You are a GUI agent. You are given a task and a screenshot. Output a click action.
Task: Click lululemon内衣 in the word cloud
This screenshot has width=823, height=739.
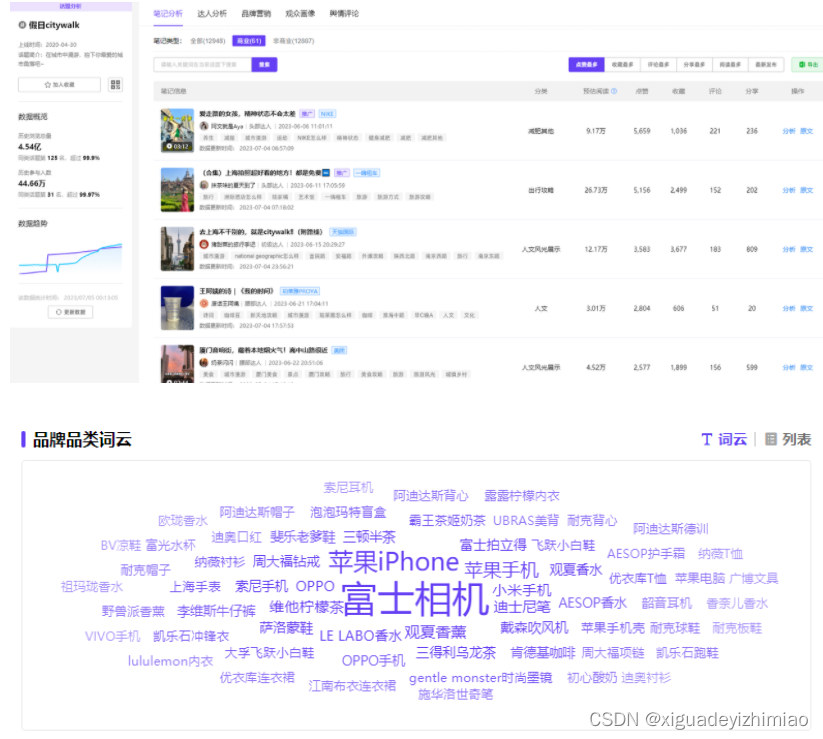coord(171,661)
